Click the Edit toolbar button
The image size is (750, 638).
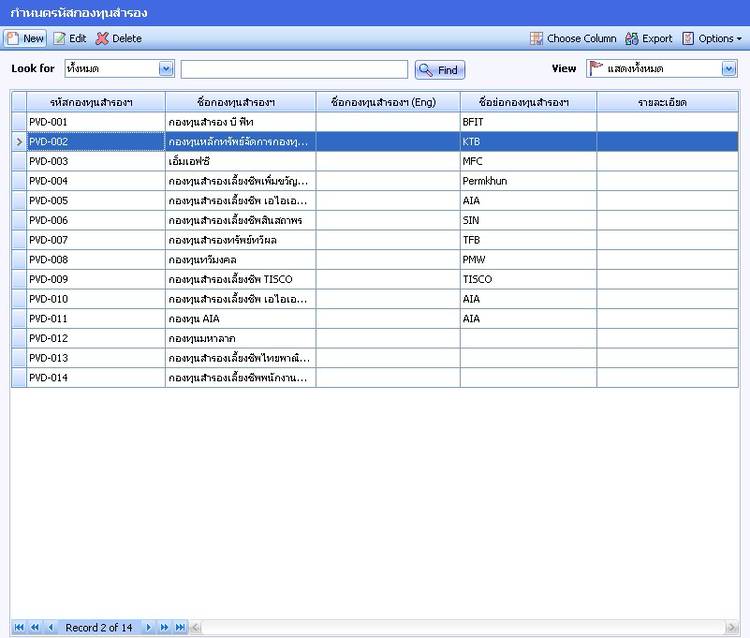coord(69,39)
